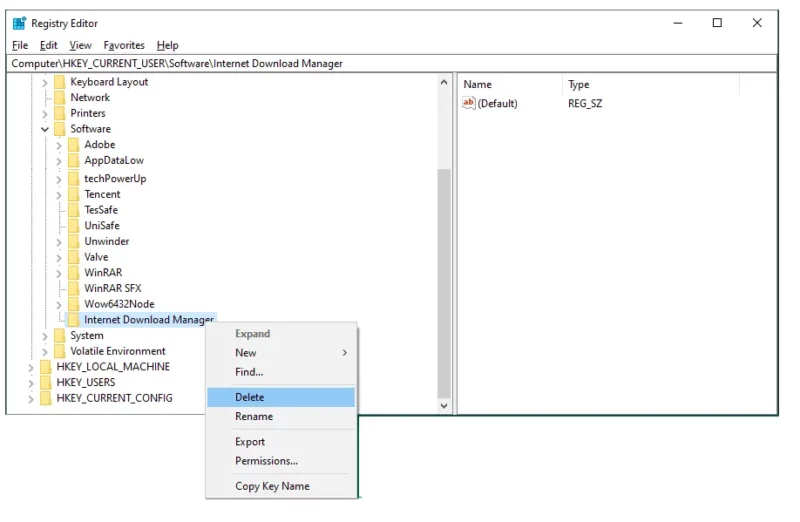Select the Internet Download Manager key label
The image size is (800, 522).
pyautogui.click(x=149, y=320)
